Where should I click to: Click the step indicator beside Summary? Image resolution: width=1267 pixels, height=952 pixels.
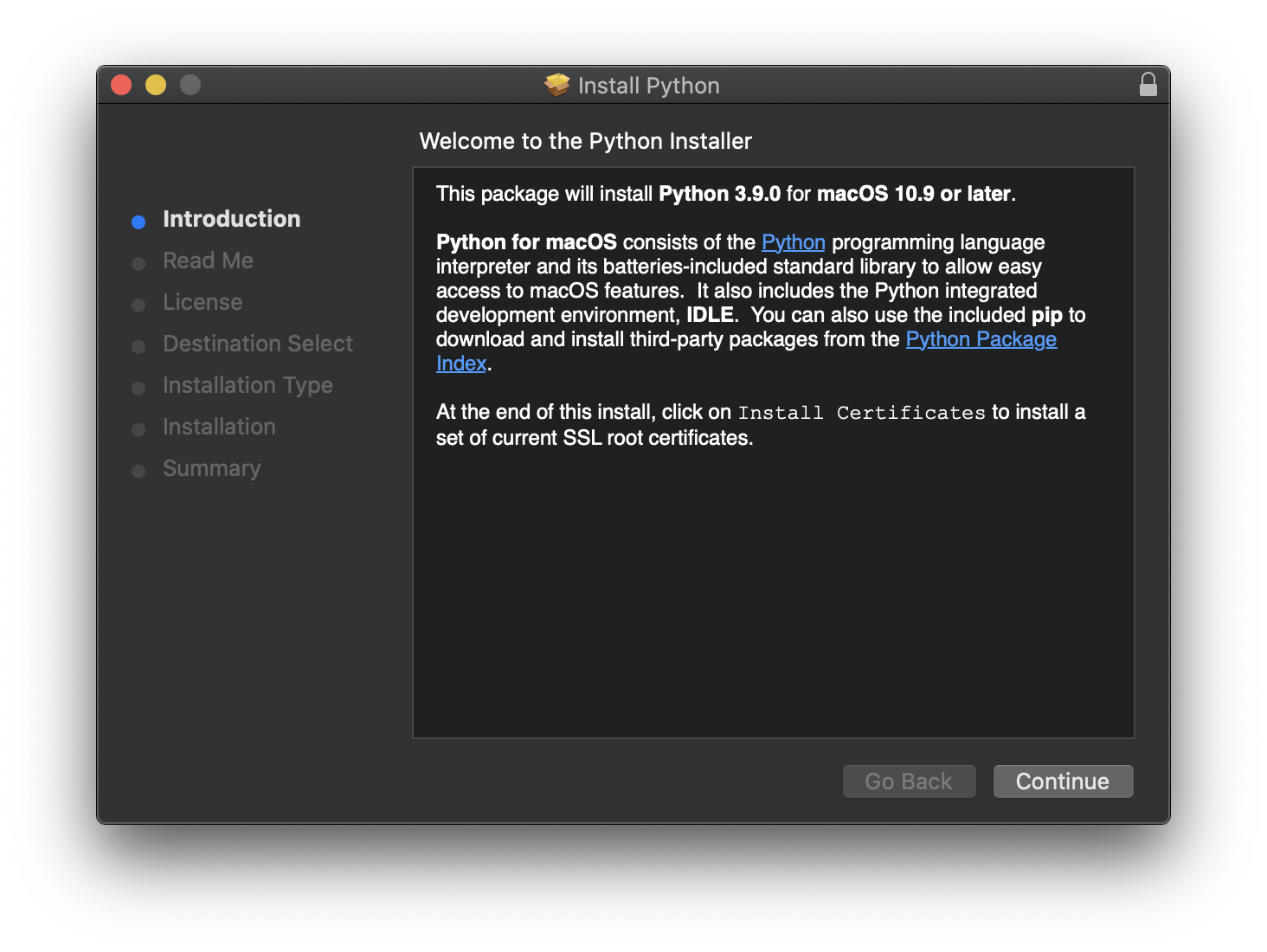coord(138,471)
